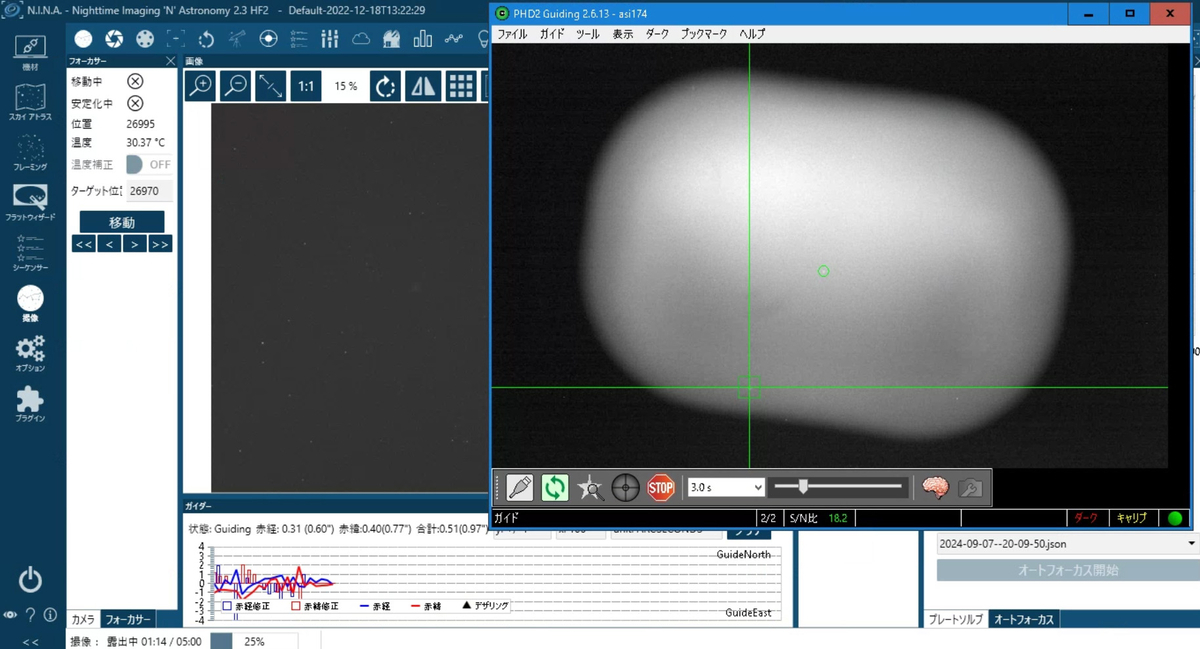The height and width of the screenshot is (649, 1200).
Task: Toggle auto-stretch rotating arrow button
Action: [x=386, y=86]
